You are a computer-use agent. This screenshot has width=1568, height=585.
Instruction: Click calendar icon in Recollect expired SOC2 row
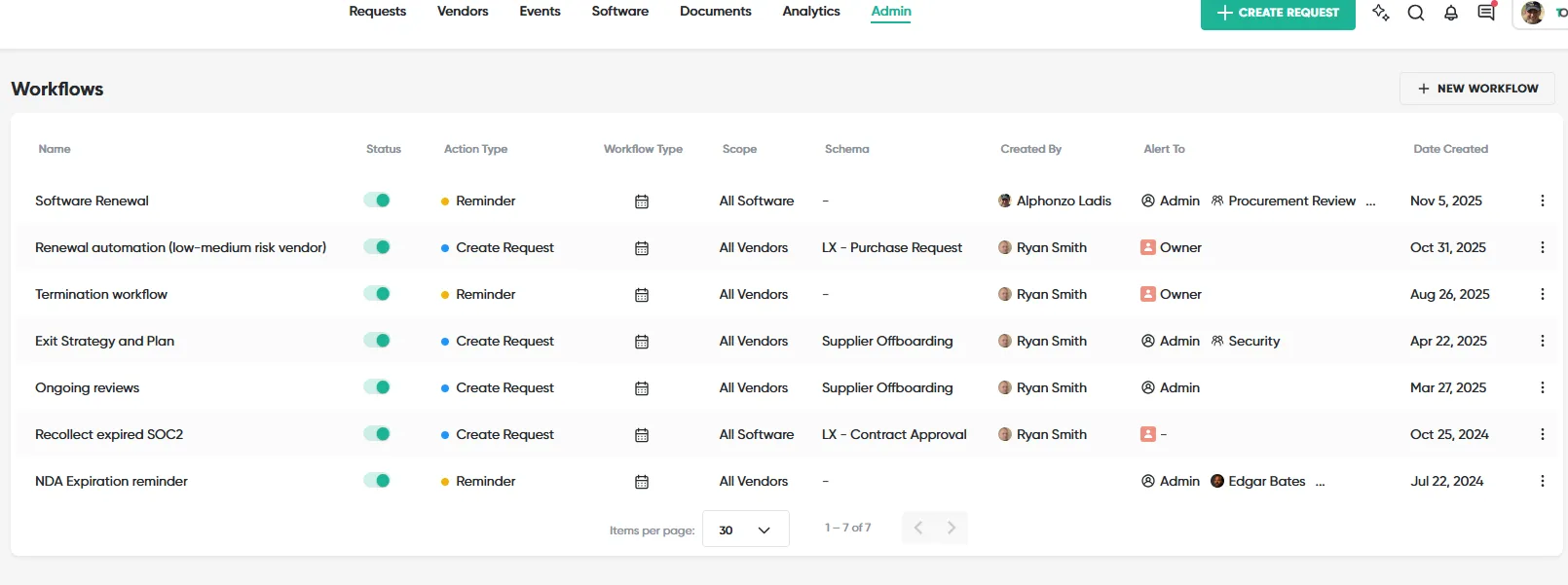(642, 435)
